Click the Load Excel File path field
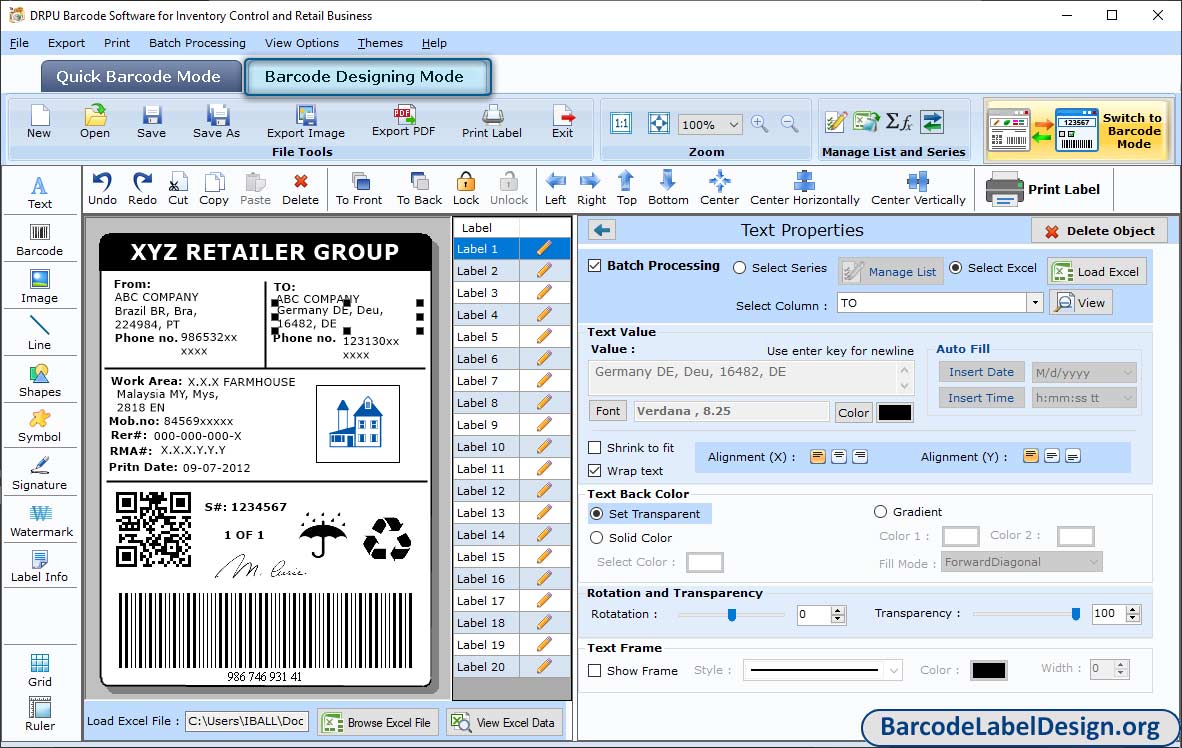The width and height of the screenshot is (1182, 748). 247,721
